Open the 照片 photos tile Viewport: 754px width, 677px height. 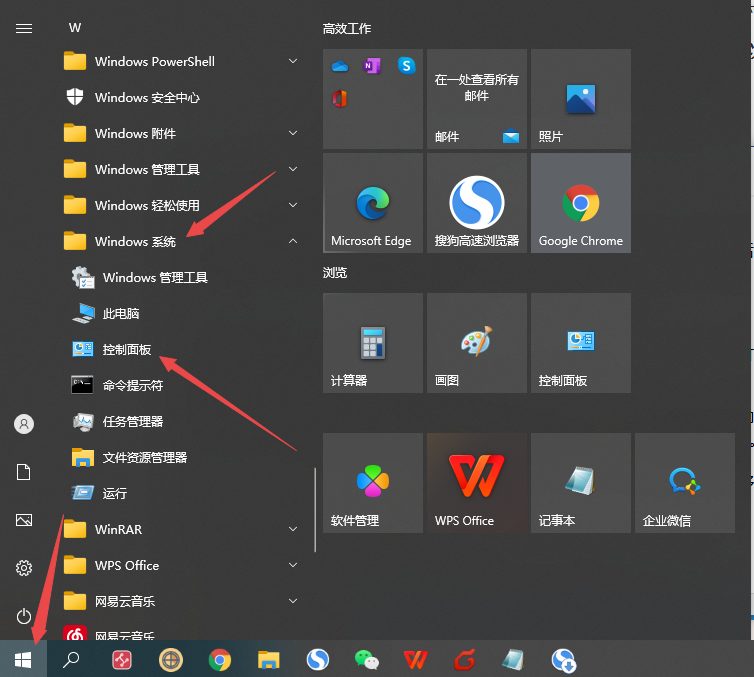580,99
